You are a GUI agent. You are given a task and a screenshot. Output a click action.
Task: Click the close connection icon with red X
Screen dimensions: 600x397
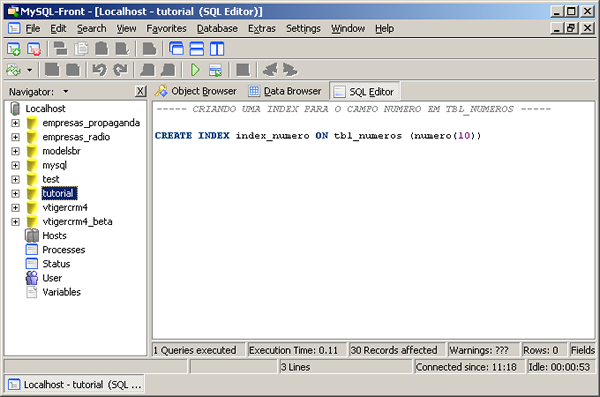coord(34,49)
